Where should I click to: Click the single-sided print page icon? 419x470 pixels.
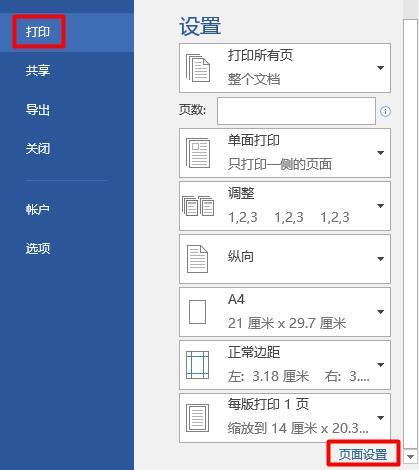point(198,153)
